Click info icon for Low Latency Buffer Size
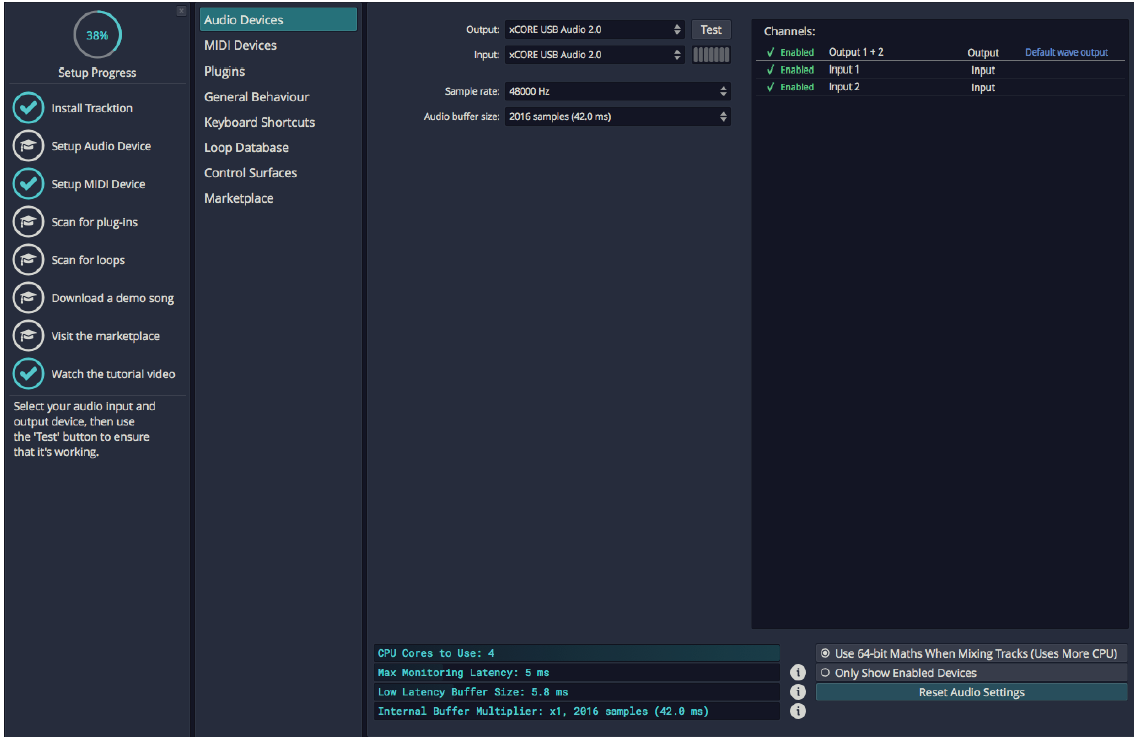 [x=798, y=692]
